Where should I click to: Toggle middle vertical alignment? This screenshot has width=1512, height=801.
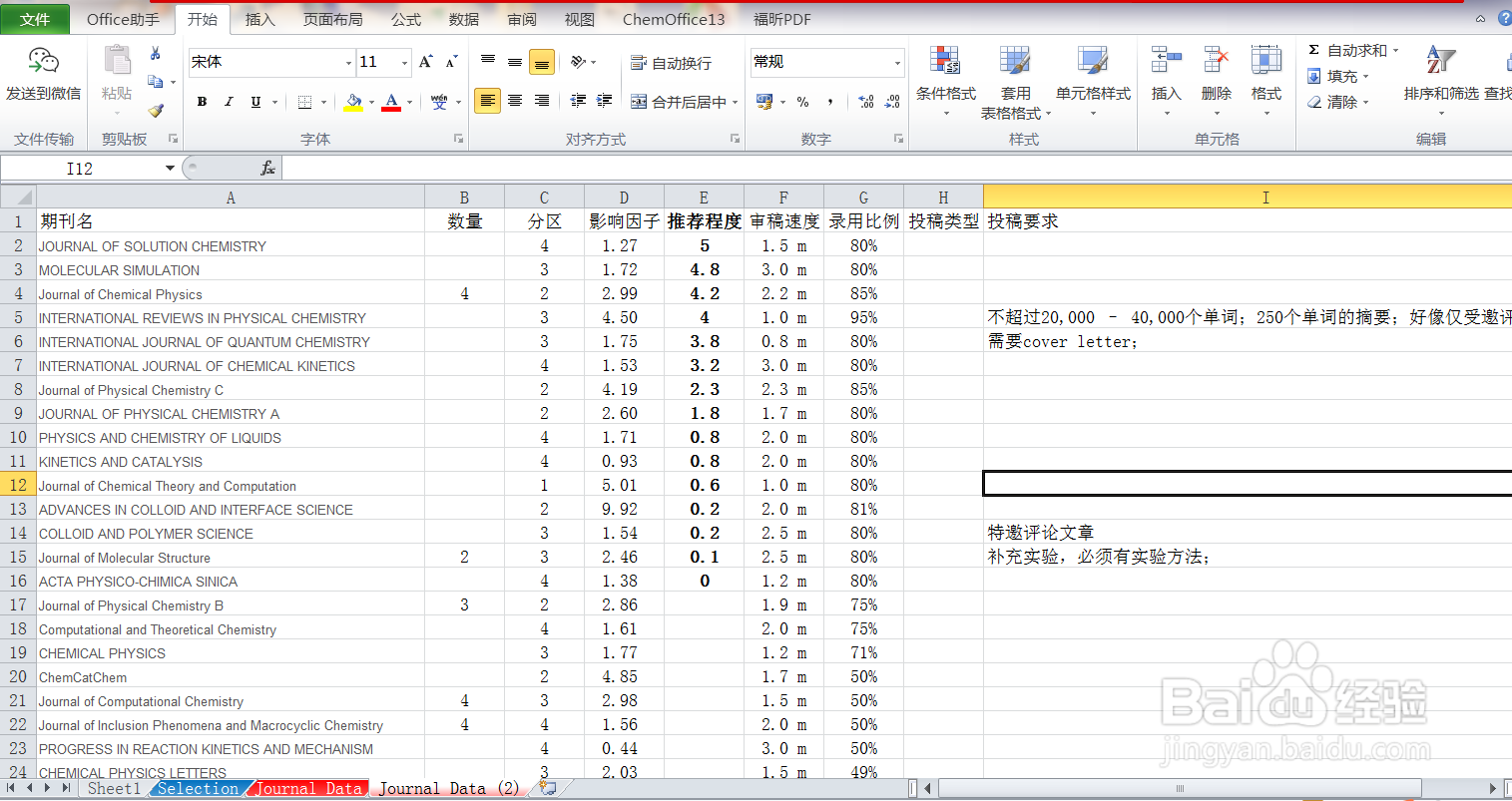pyautogui.click(x=515, y=62)
